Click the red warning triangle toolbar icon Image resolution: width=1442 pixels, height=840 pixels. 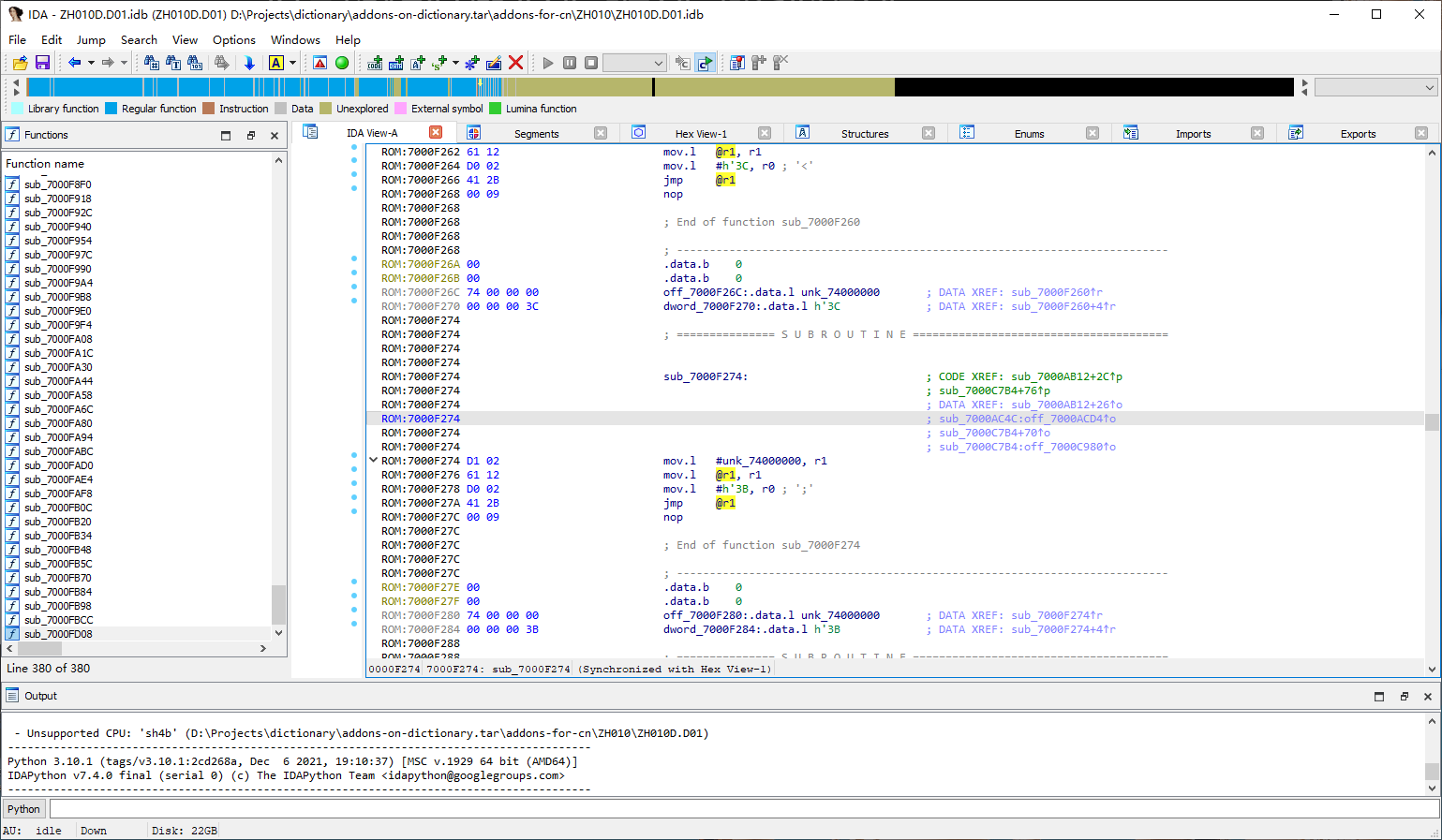320,63
